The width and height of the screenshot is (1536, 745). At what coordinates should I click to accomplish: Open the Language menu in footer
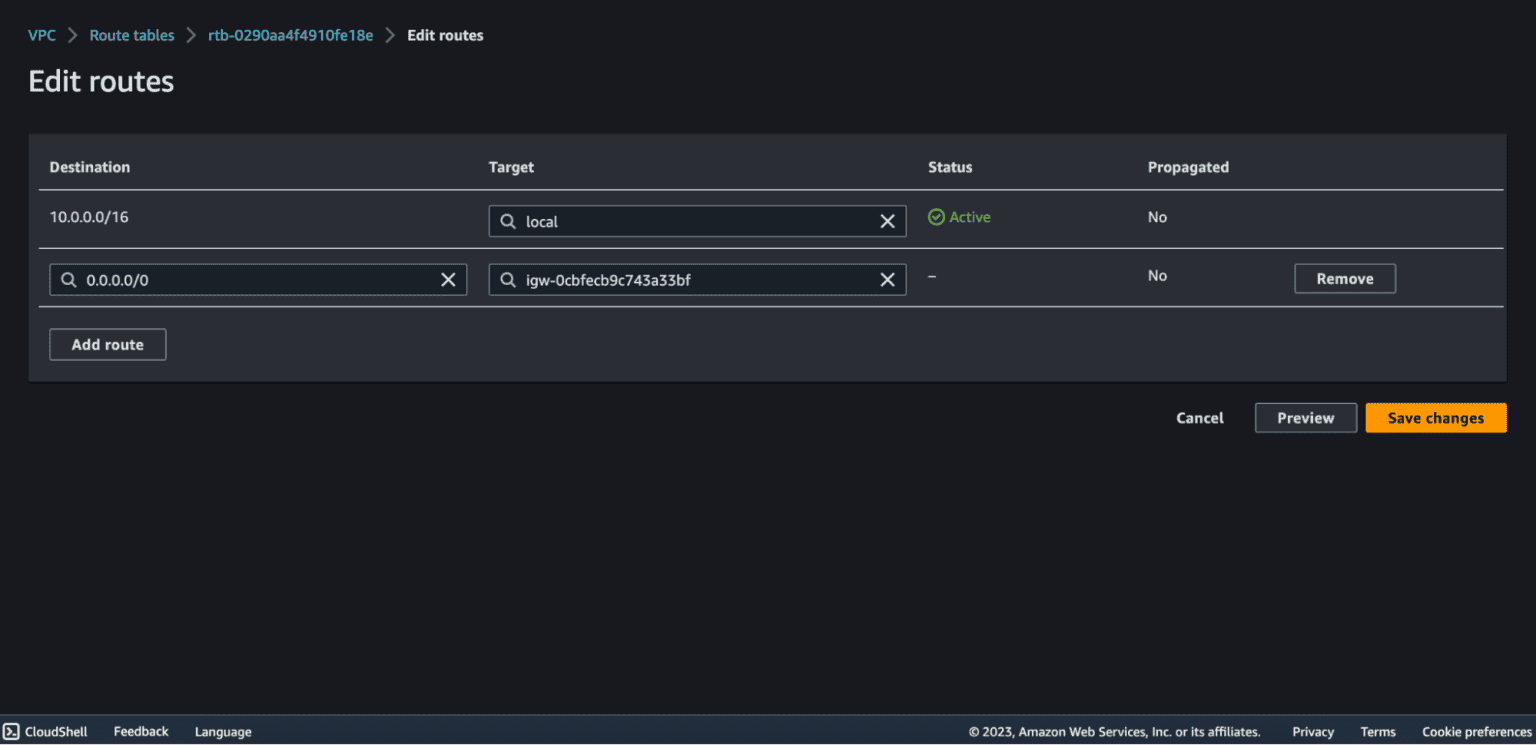[223, 732]
